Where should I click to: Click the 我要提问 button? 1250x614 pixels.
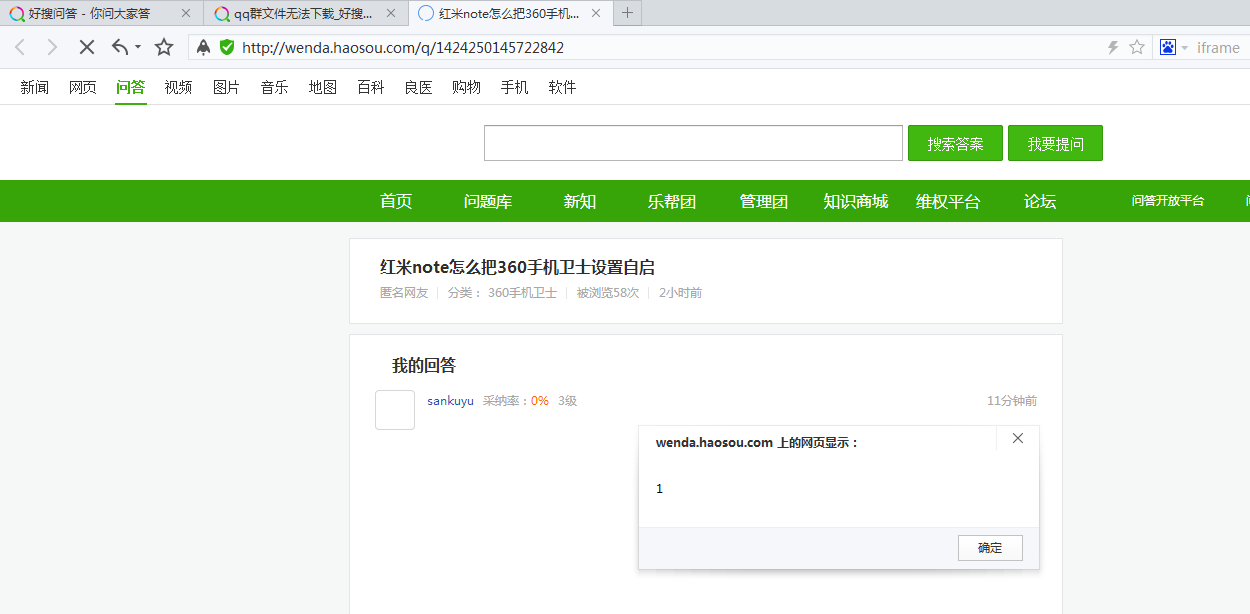click(x=1055, y=143)
